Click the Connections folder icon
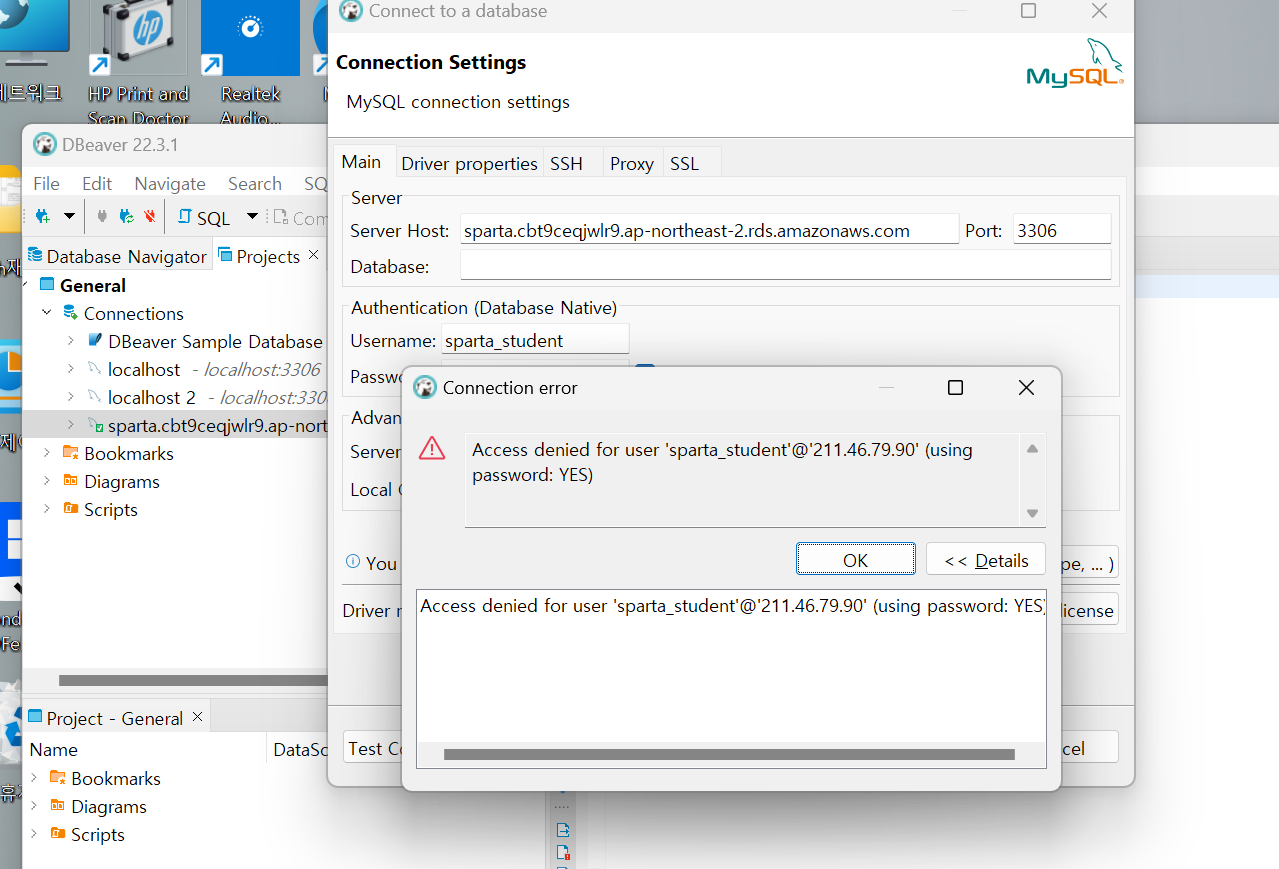Screen dimensions: 1279x869 tap(70, 313)
